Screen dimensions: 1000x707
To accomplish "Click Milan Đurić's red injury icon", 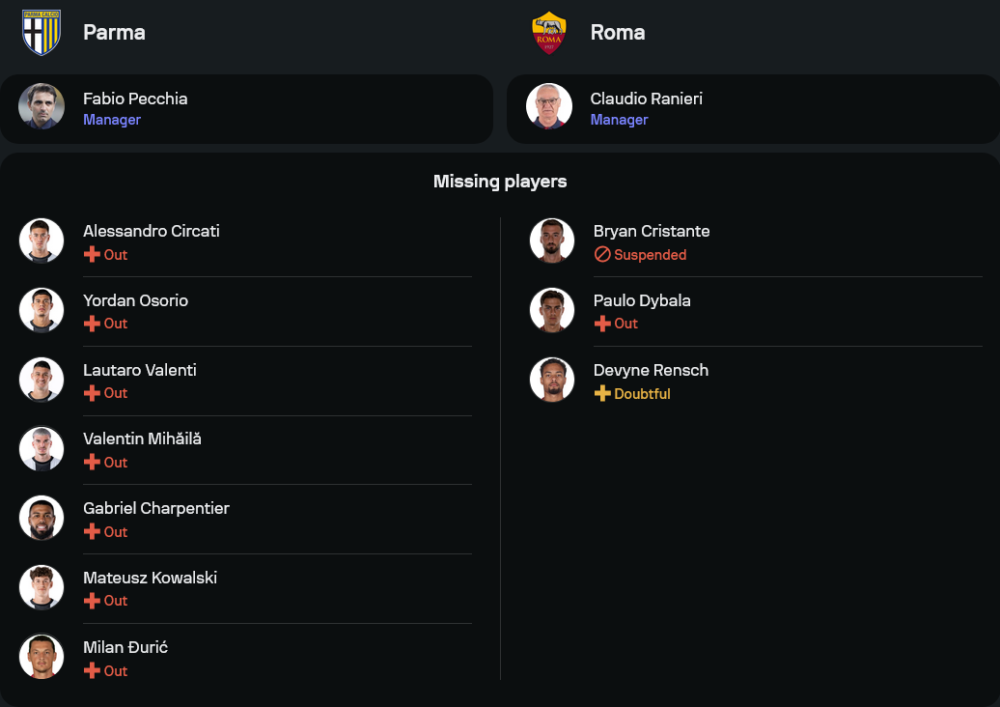I will pyautogui.click(x=92, y=671).
